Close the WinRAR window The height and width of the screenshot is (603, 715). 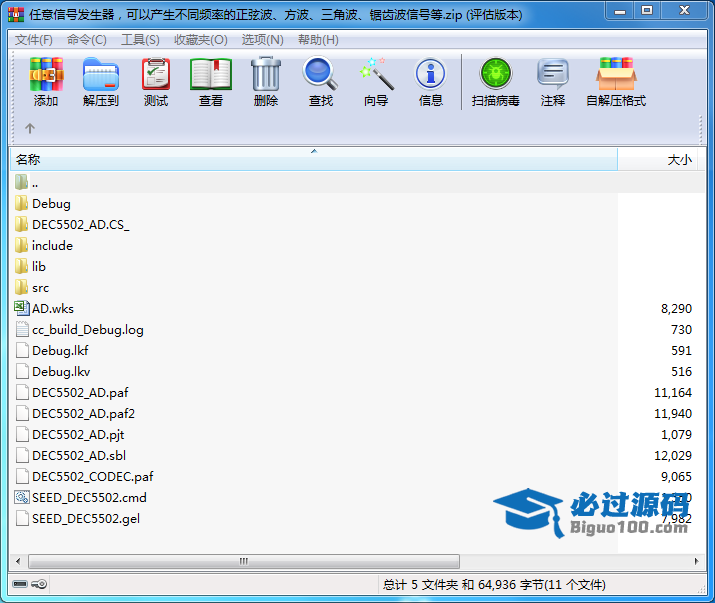point(684,11)
